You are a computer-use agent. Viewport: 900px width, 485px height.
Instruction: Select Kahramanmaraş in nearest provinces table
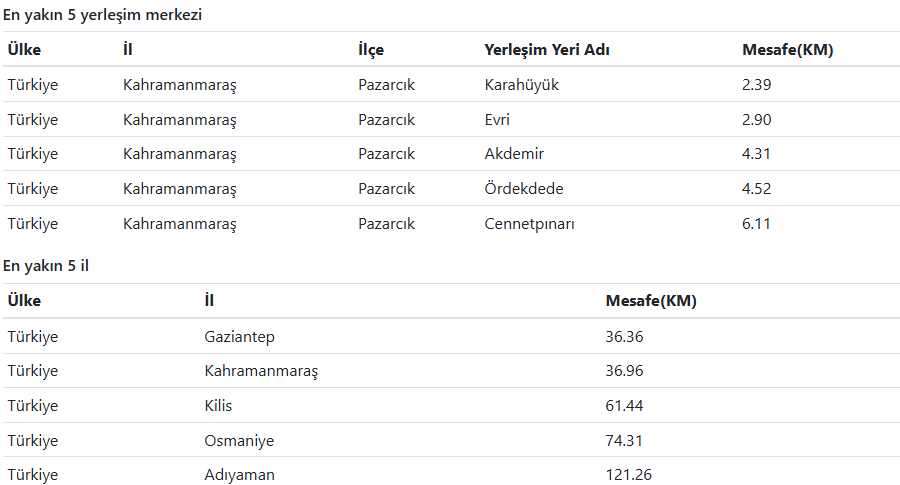pyautogui.click(x=261, y=371)
